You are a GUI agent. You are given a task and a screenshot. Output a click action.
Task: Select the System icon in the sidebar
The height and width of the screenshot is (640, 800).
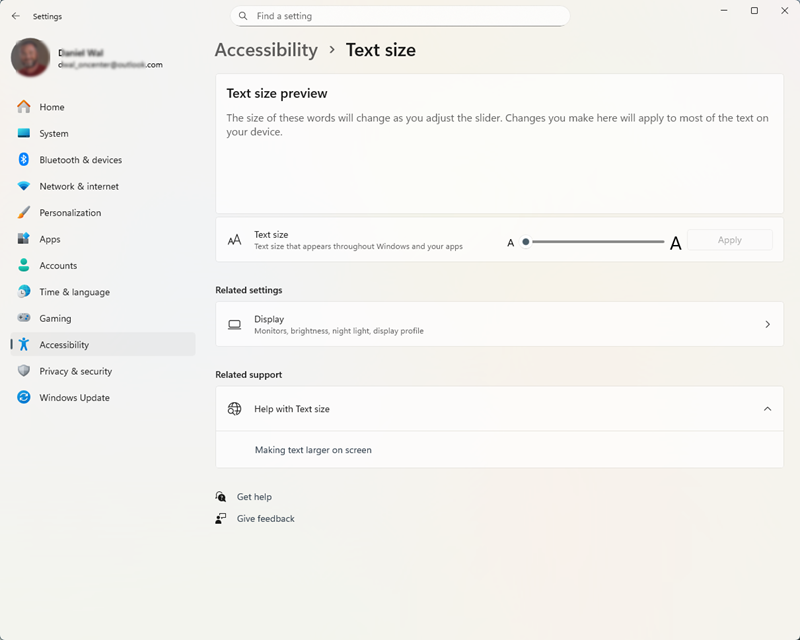click(24, 133)
